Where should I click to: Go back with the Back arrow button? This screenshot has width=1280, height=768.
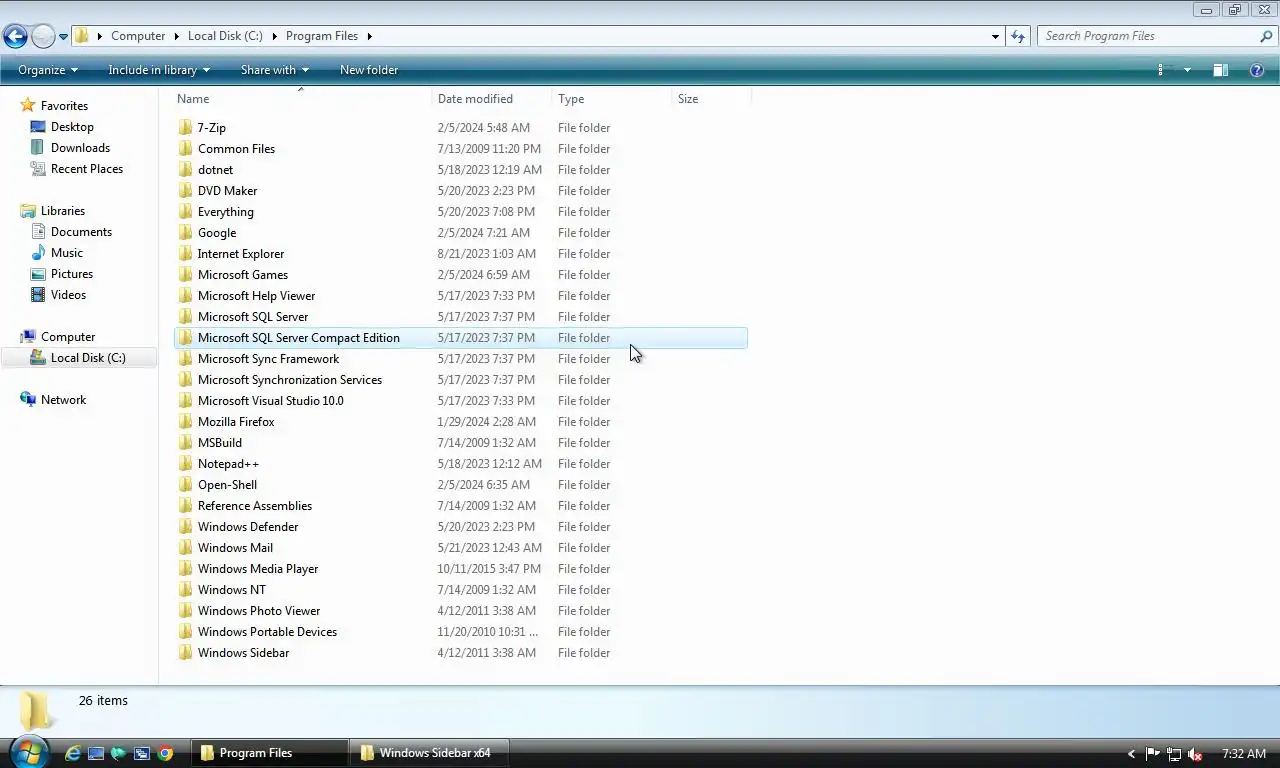15,37
